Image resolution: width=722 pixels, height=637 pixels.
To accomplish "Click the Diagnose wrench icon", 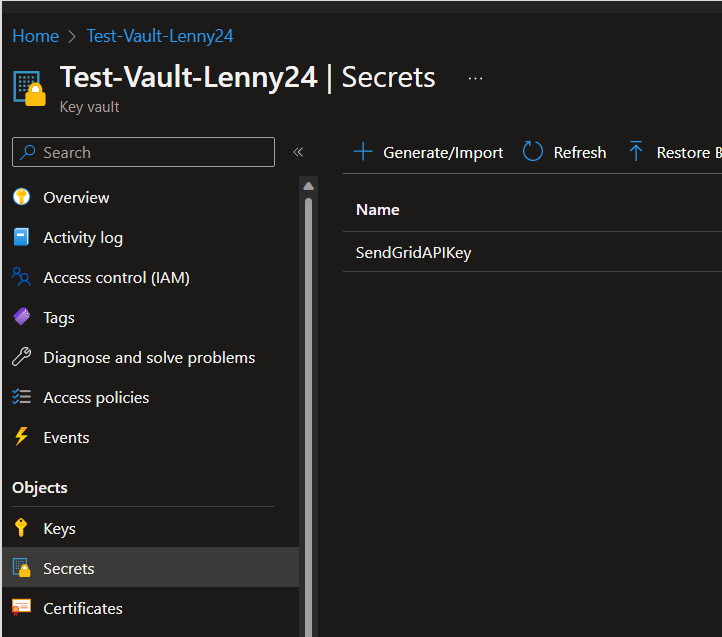I will [x=21, y=357].
